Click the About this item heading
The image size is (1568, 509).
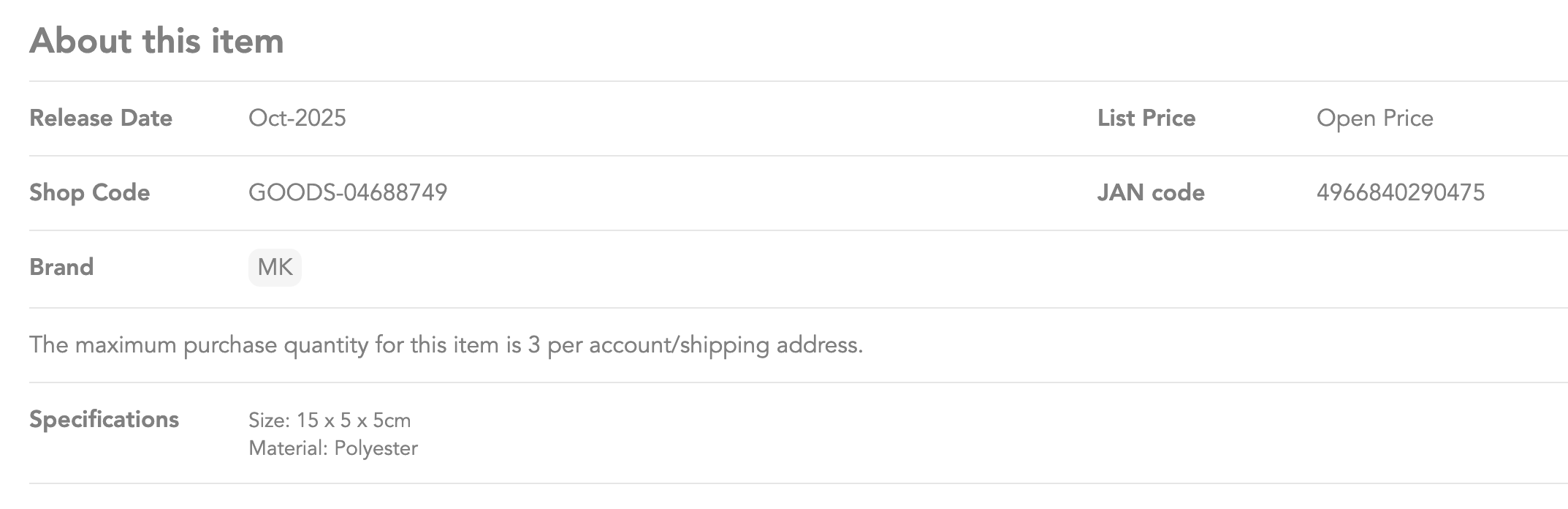[x=156, y=41]
